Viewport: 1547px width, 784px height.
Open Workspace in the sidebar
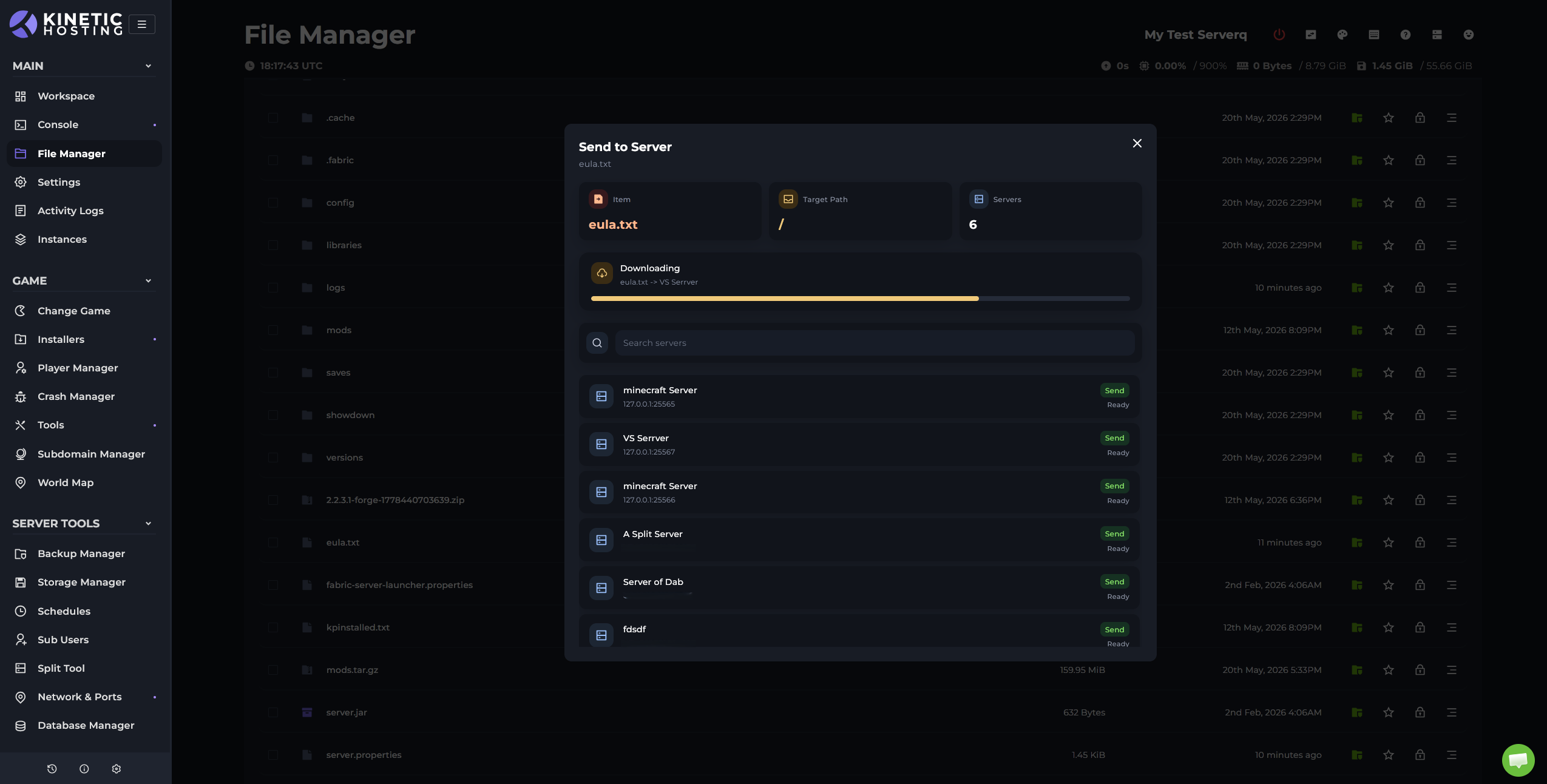pos(84,96)
